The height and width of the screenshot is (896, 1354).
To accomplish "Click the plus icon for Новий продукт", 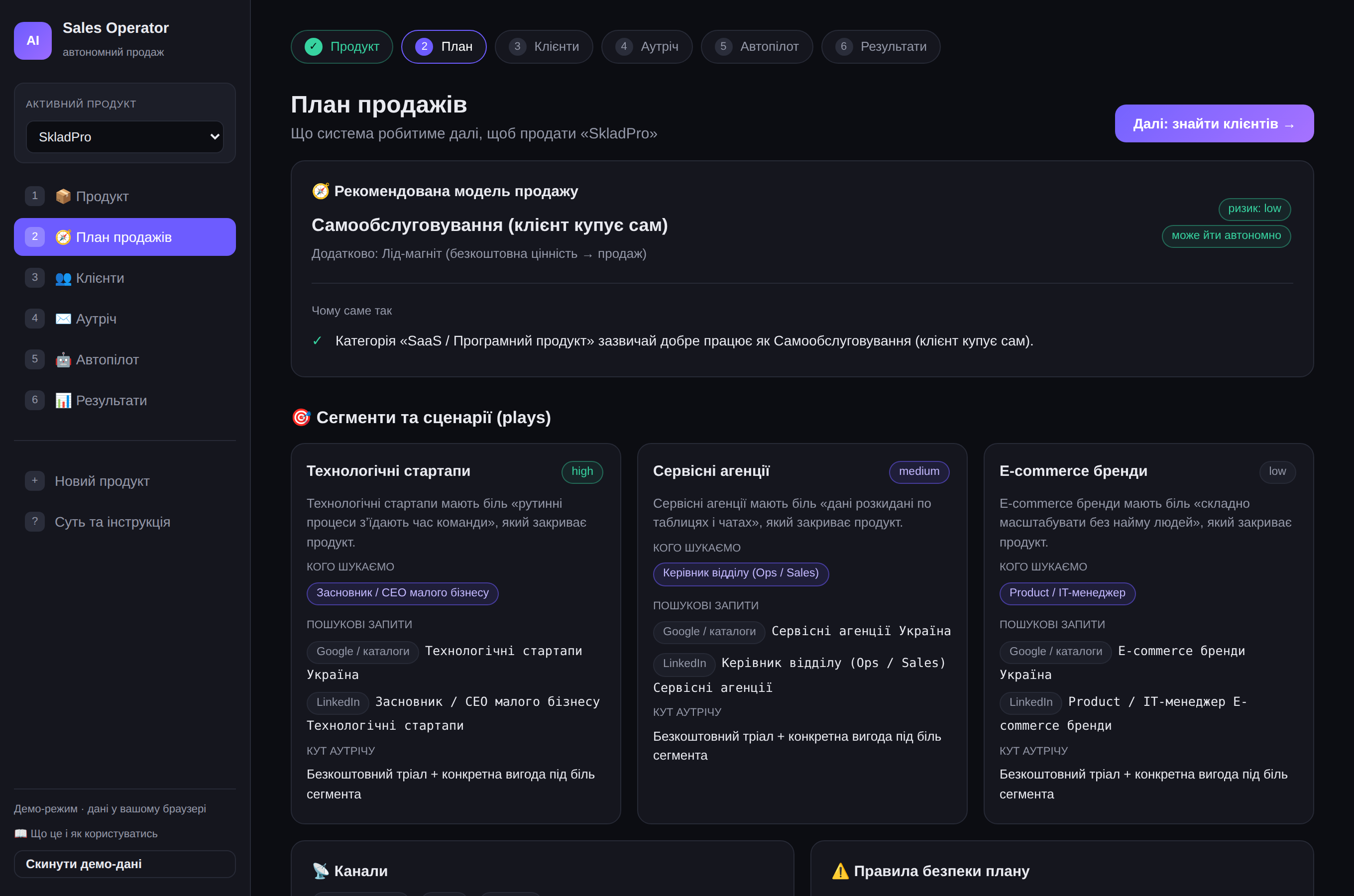I will [35, 480].
